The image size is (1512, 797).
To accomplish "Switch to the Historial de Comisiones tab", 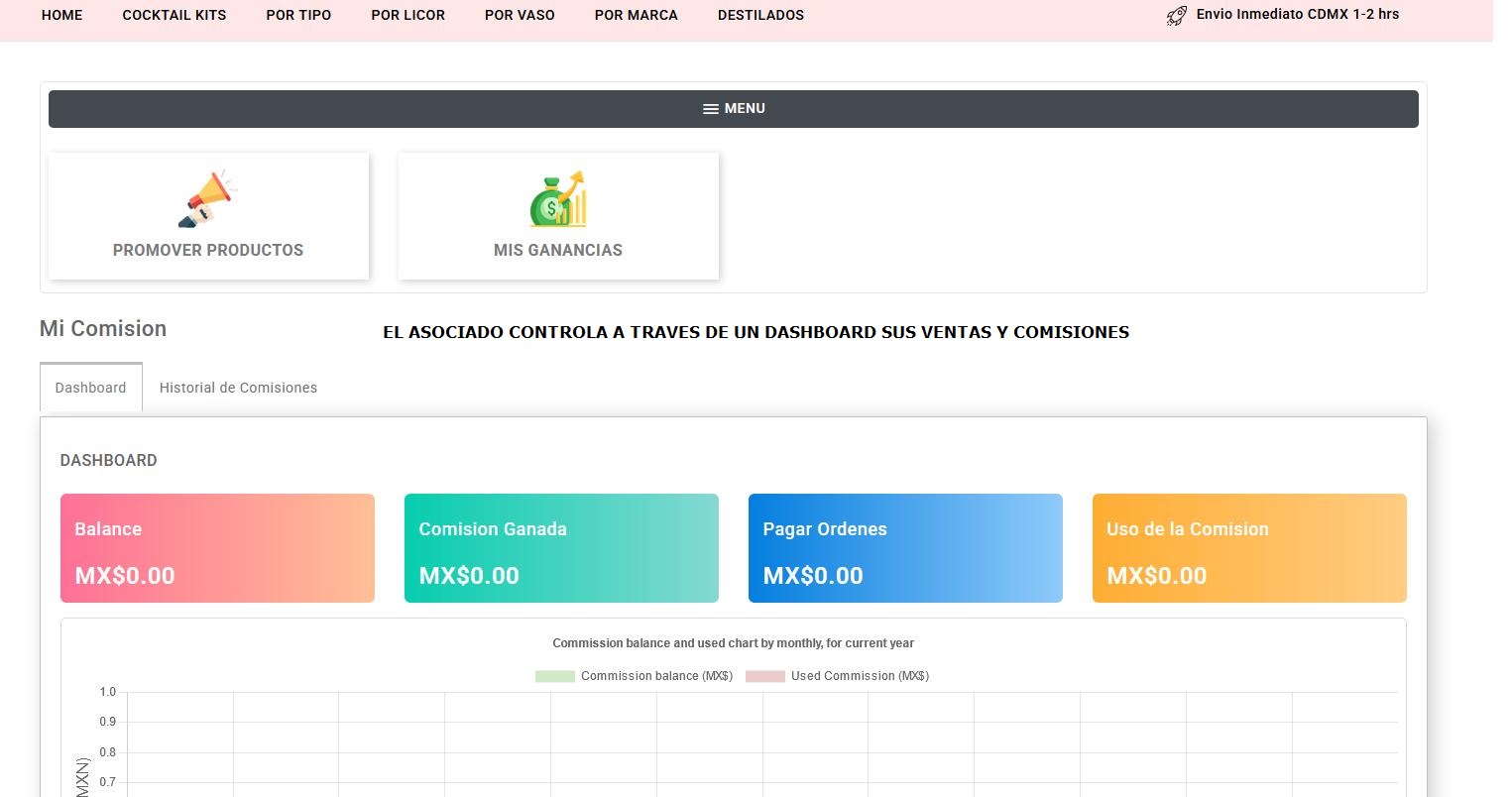I will 238,388.
